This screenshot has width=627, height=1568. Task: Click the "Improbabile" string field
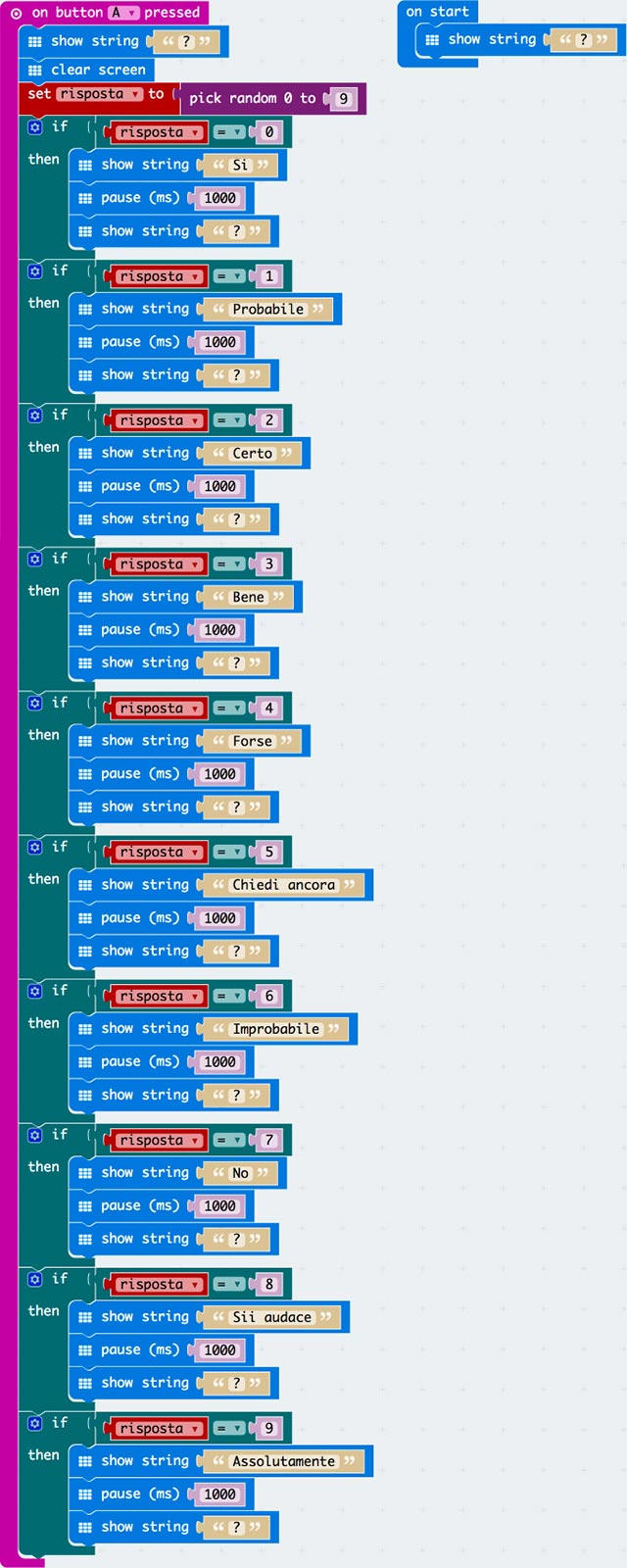pyautogui.click(x=275, y=1029)
